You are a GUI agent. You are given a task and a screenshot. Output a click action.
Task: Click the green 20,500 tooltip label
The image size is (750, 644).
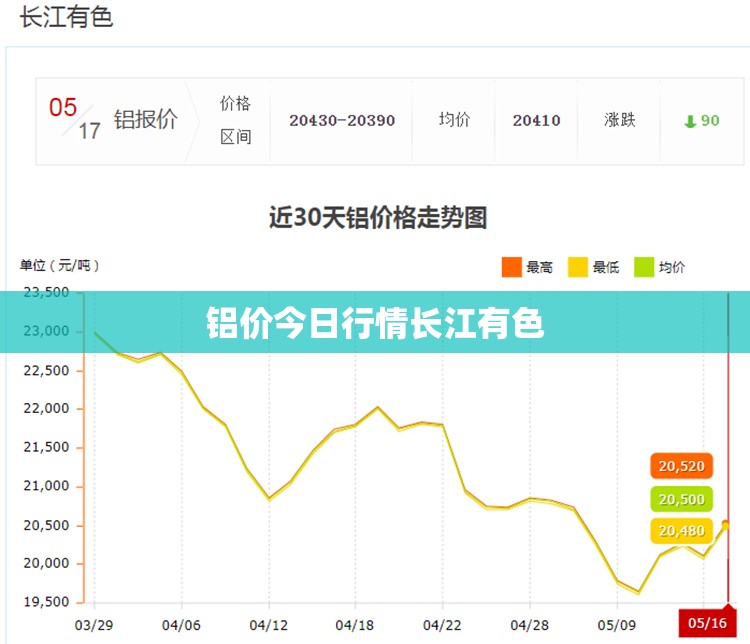click(x=682, y=499)
